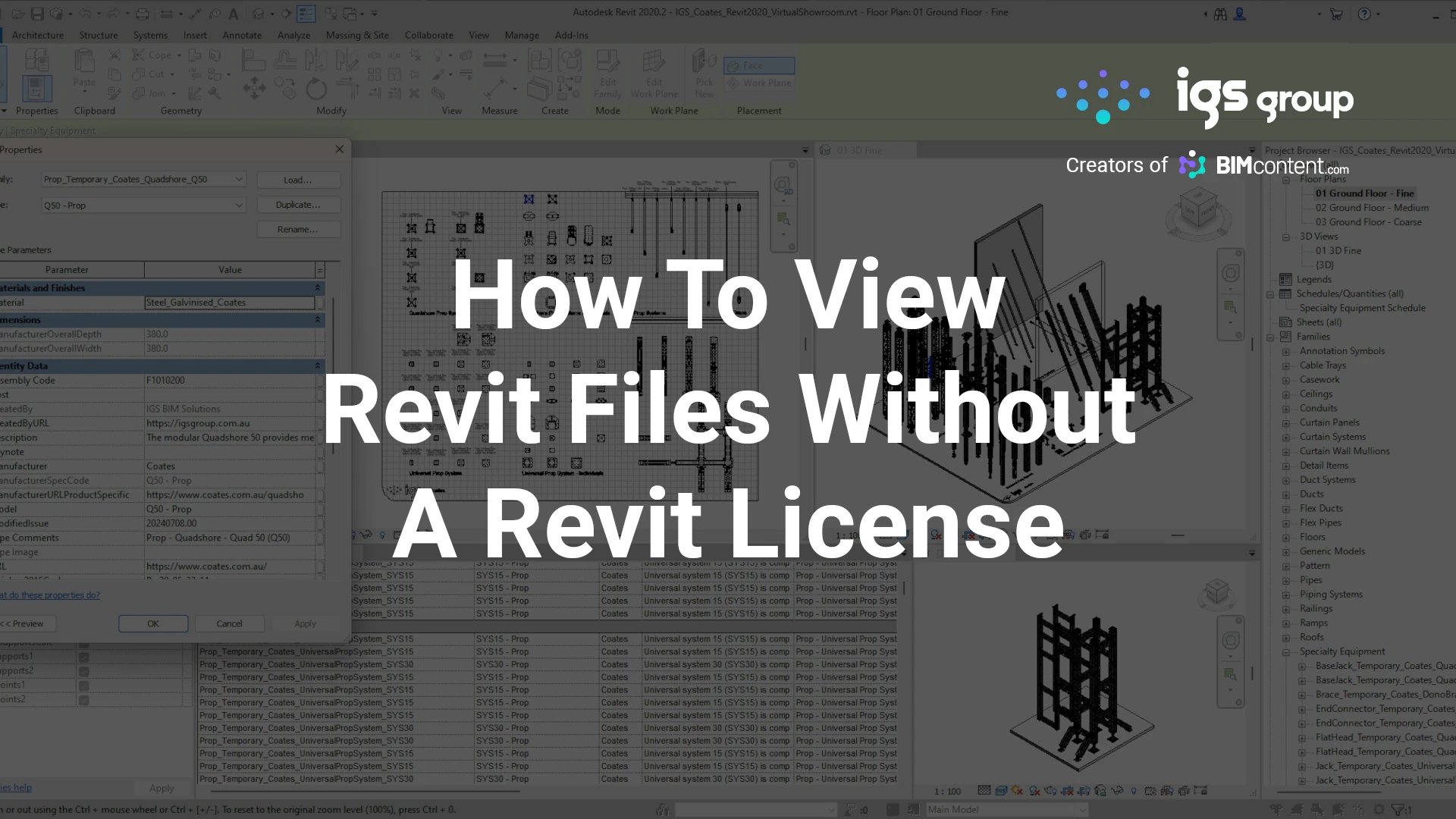The height and width of the screenshot is (819, 1456).
Task: Open the Structure ribbon tab
Action: click(x=99, y=35)
